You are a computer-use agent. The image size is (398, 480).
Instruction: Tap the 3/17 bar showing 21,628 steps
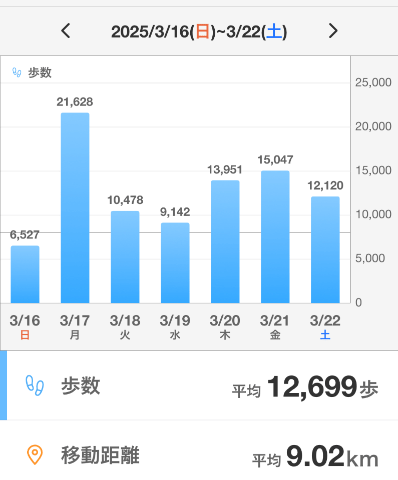pyautogui.click(x=75, y=208)
